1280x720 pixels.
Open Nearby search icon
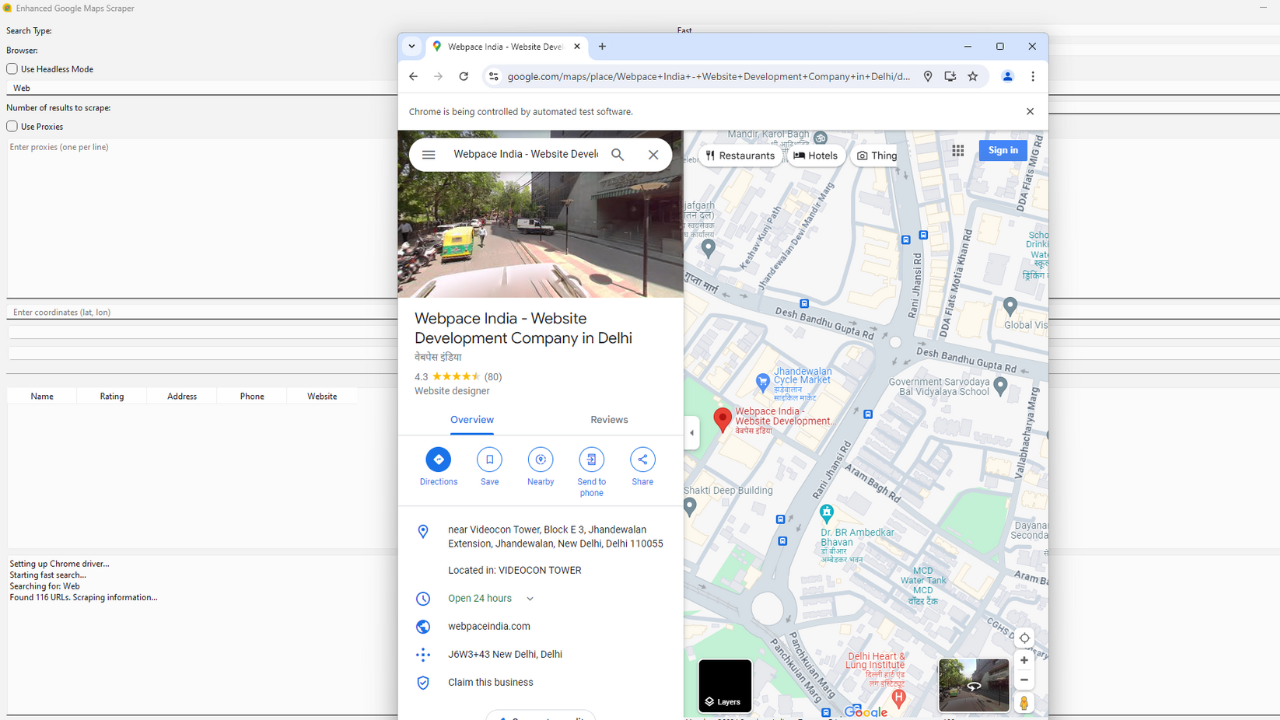540,459
